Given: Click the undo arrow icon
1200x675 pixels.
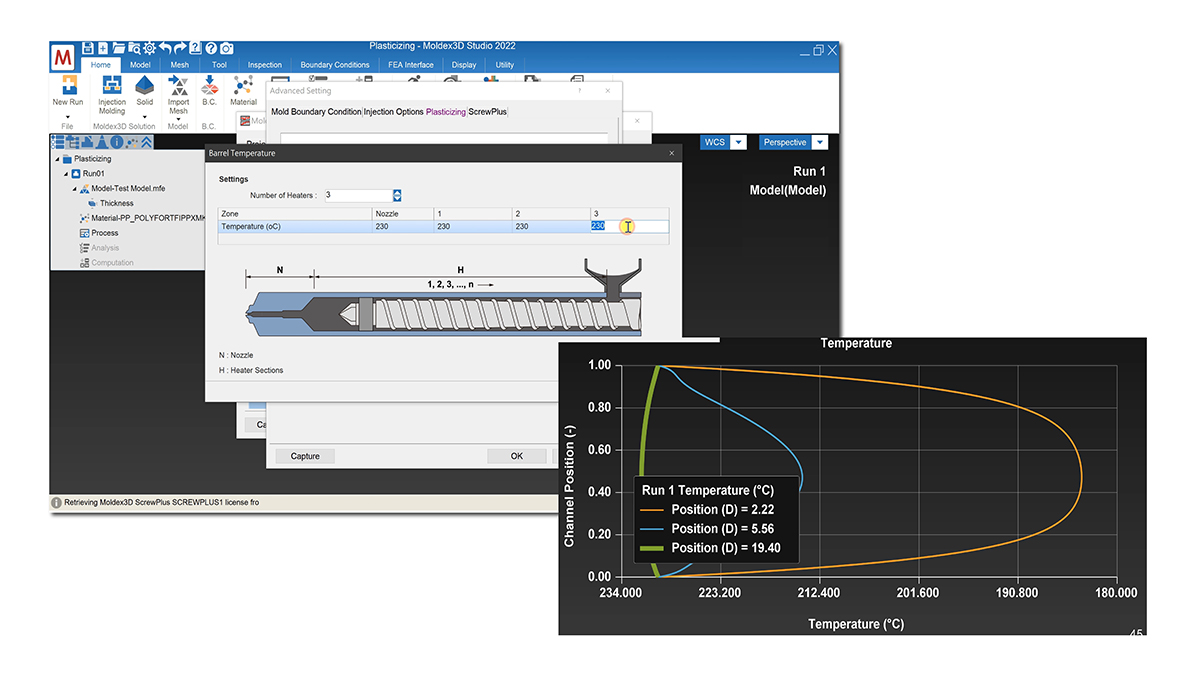Looking at the screenshot, I should 165,48.
